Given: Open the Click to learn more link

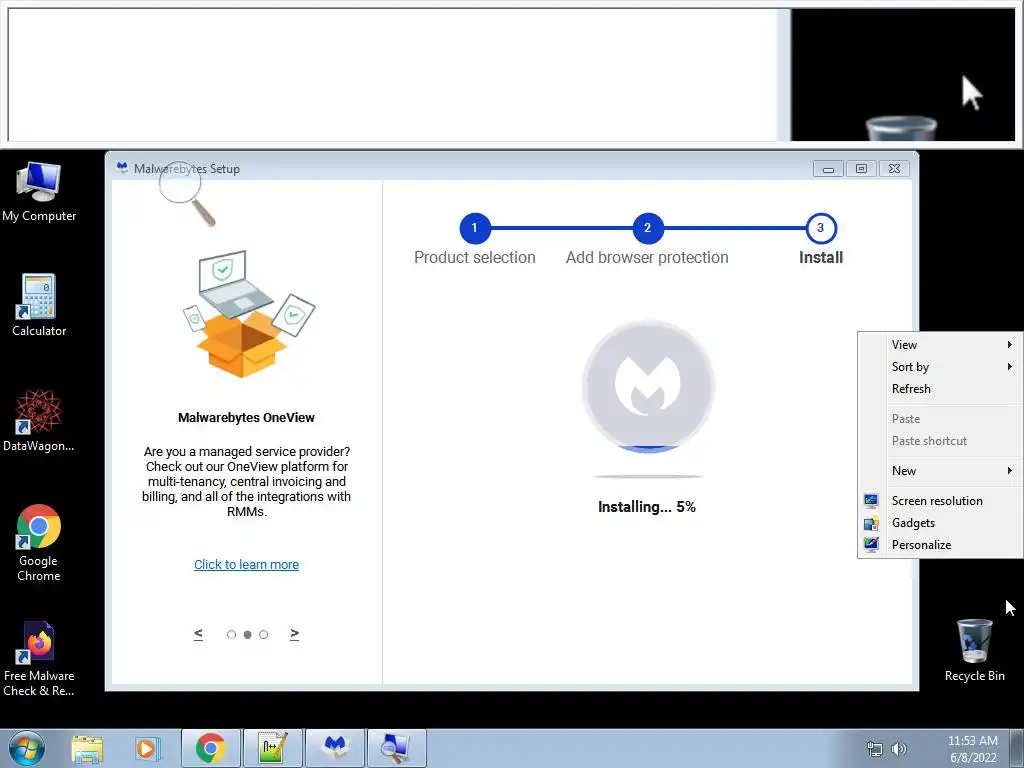Looking at the screenshot, I should [246, 564].
